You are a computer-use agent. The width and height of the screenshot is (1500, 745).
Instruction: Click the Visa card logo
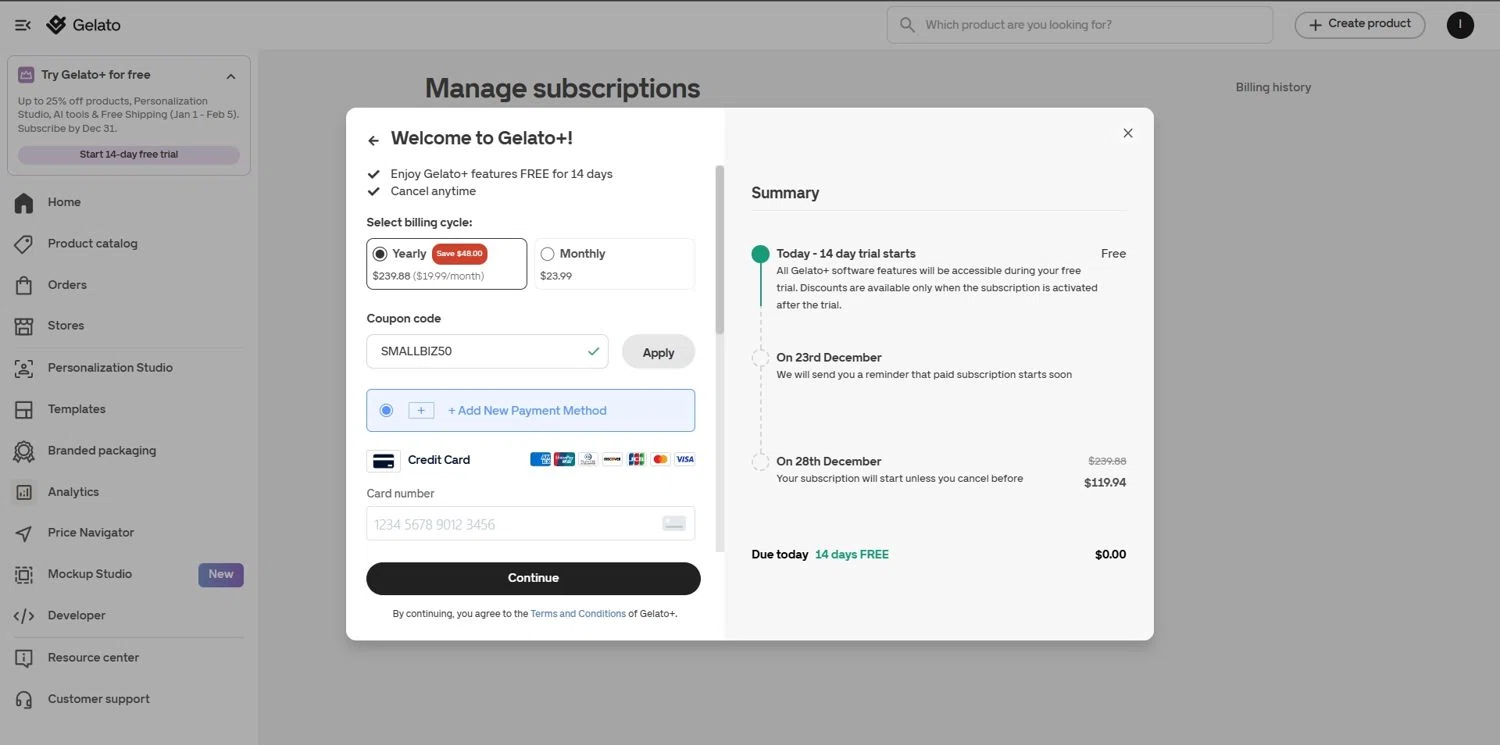tap(685, 460)
